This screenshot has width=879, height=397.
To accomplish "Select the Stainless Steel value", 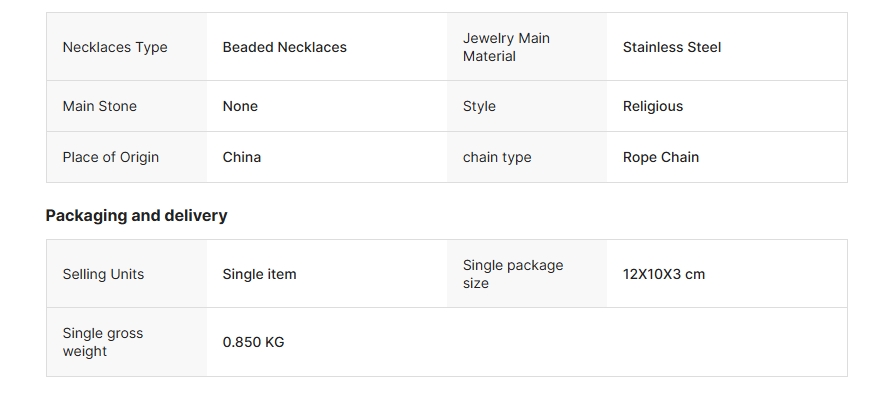I will pyautogui.click(x=672, y=47).
